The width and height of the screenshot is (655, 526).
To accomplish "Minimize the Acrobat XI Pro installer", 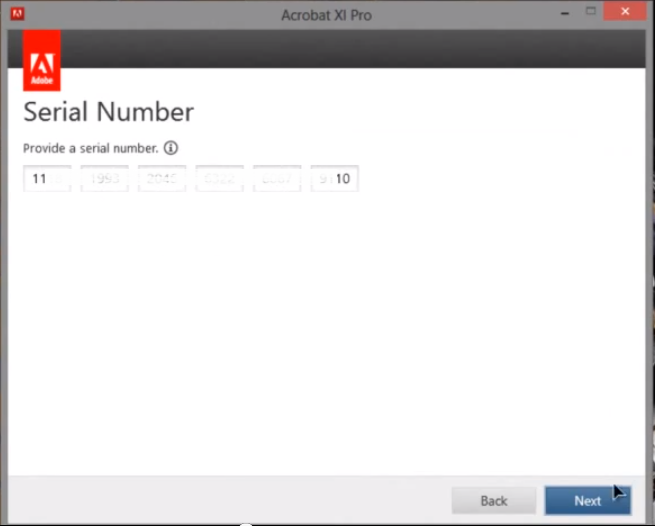I will coord(565,13).
